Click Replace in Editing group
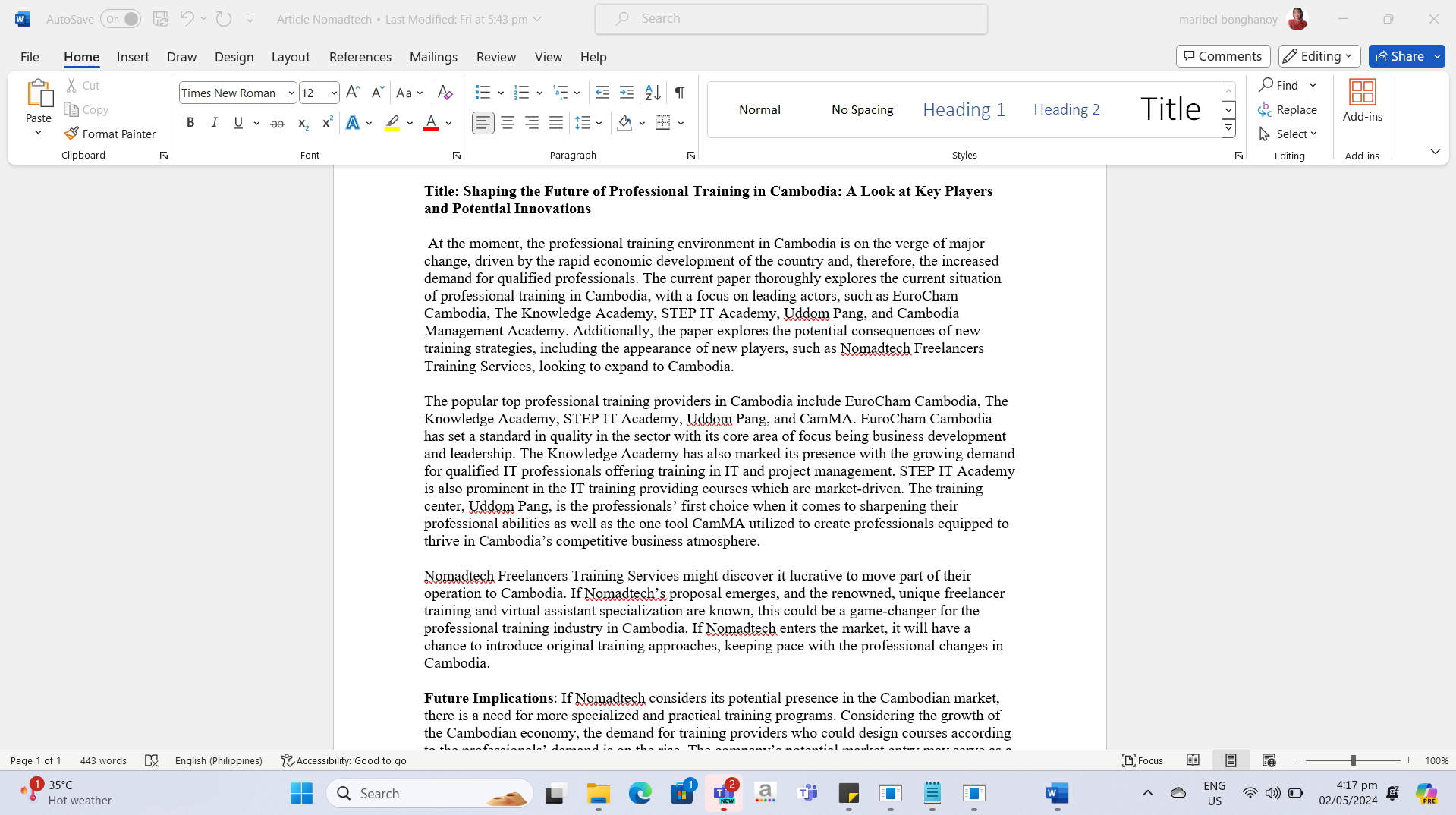Viewport: 1456px width, 815px height. 1288,109
